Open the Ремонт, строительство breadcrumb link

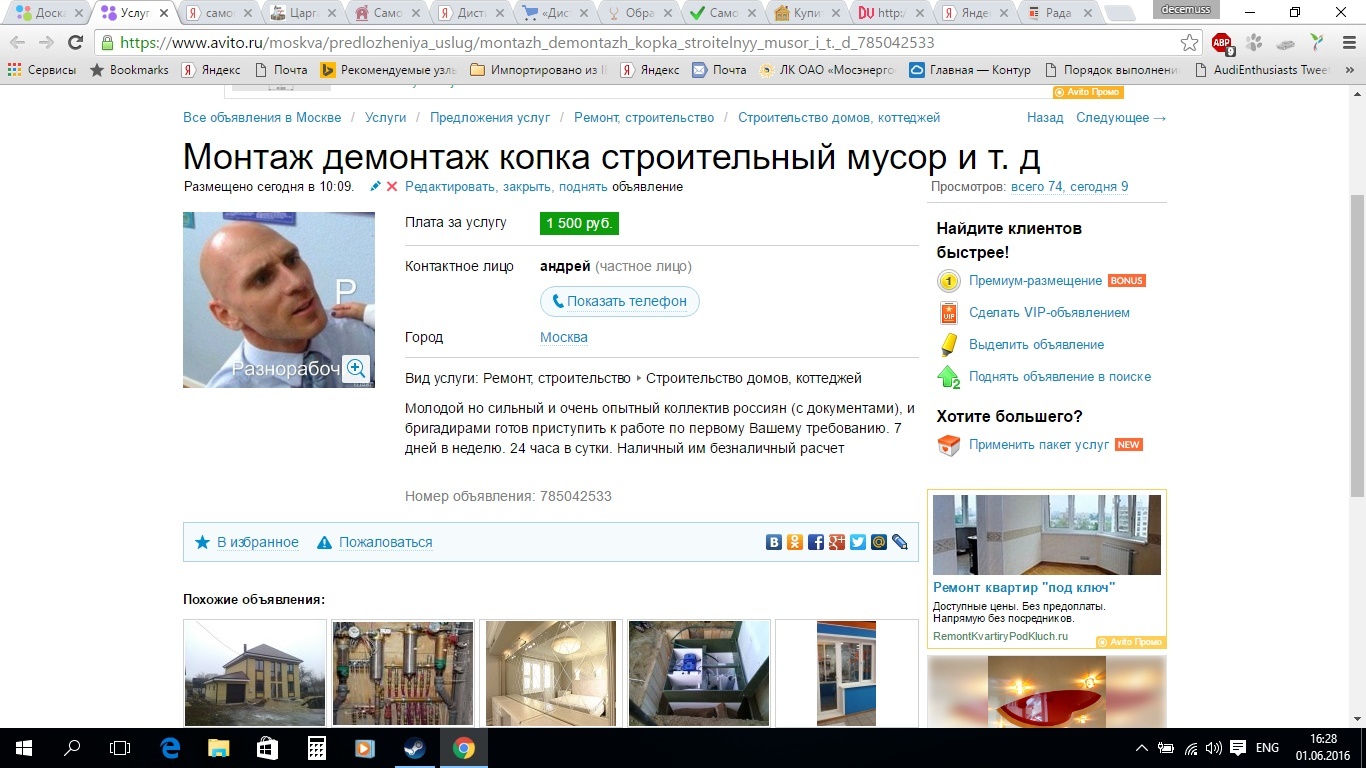coord(644,118)
